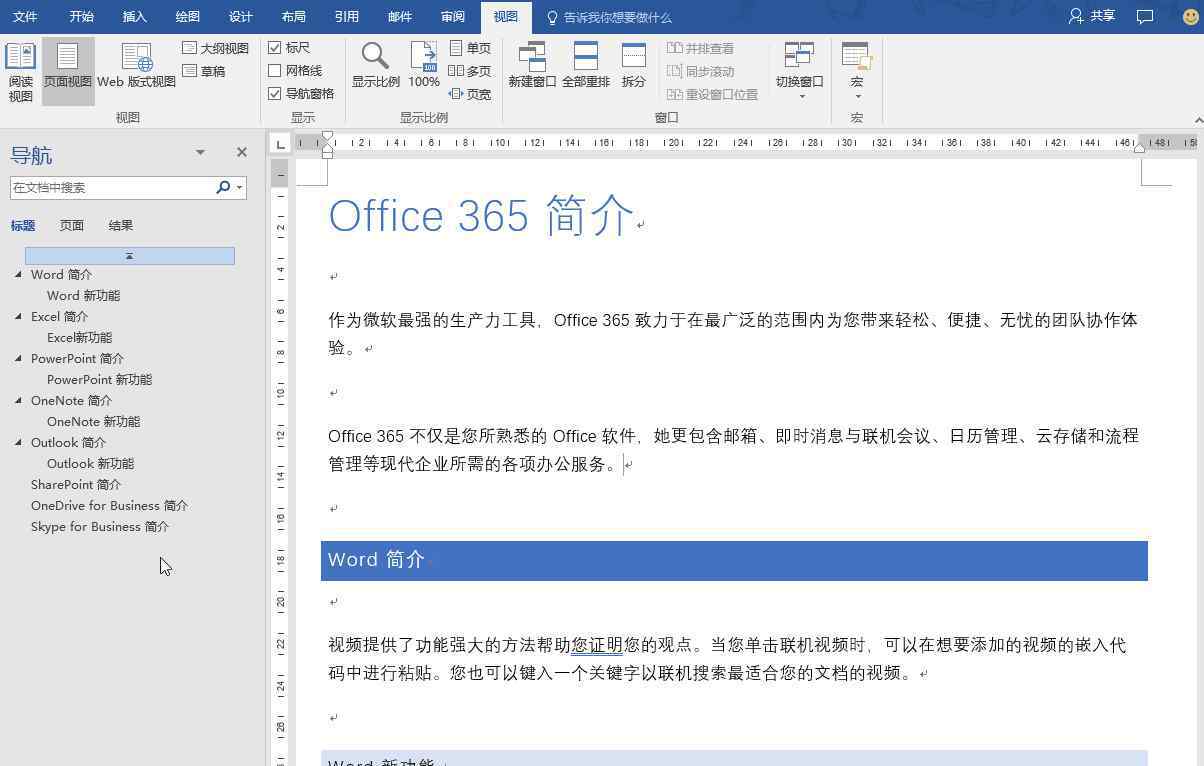1204x766 pixels.
Task: Click the New Window icon
Action: pyautogui.click(x=532, y=58)
